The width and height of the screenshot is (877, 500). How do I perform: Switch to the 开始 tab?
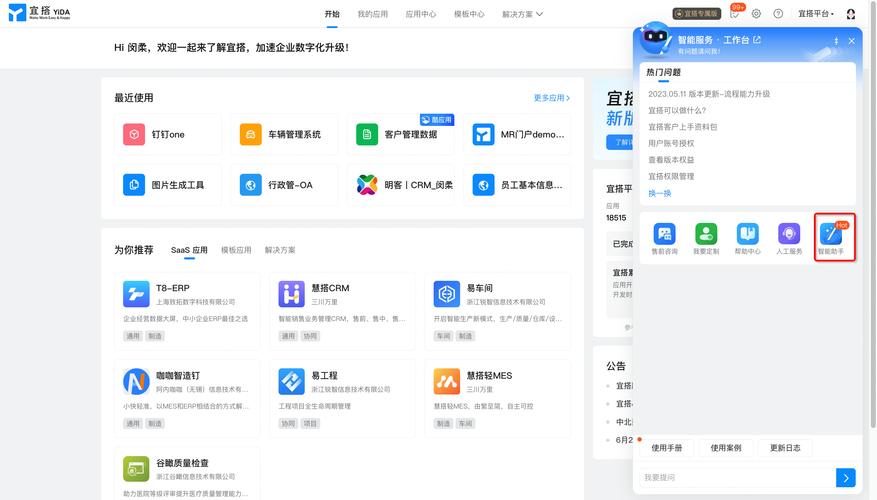point(332,14)
